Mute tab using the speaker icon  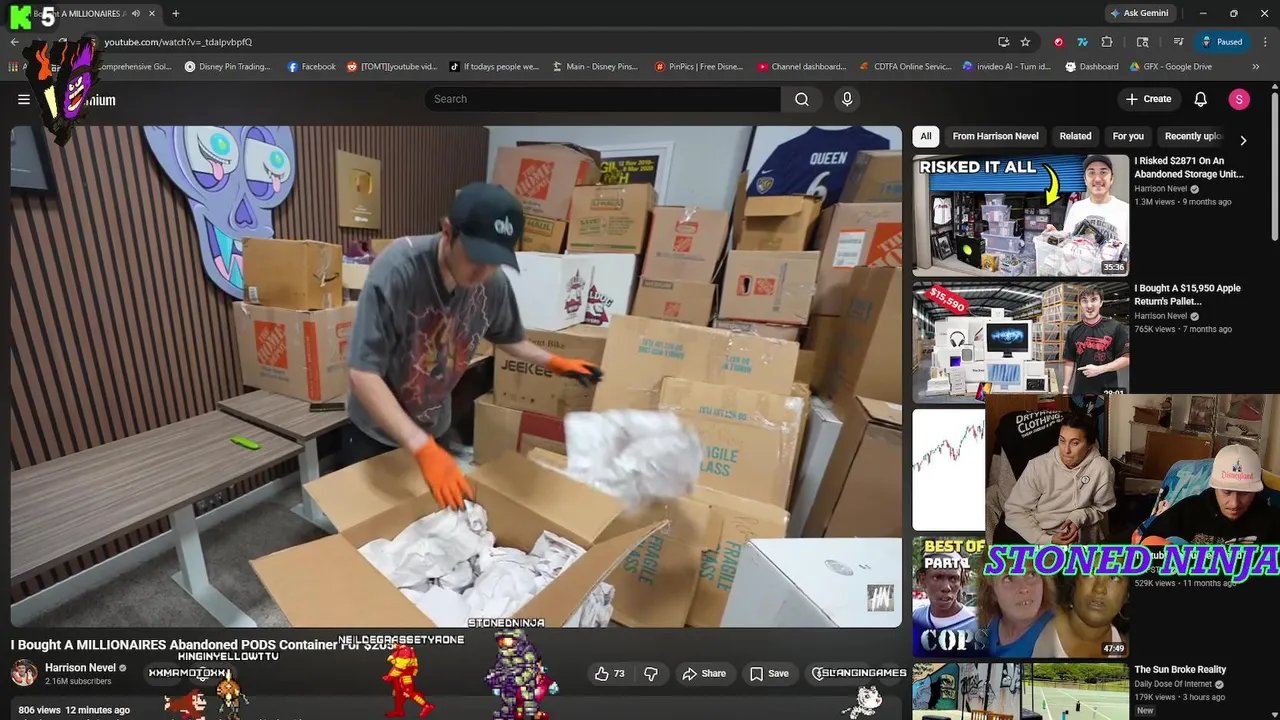pyautogui.click(x=135, y=13)
